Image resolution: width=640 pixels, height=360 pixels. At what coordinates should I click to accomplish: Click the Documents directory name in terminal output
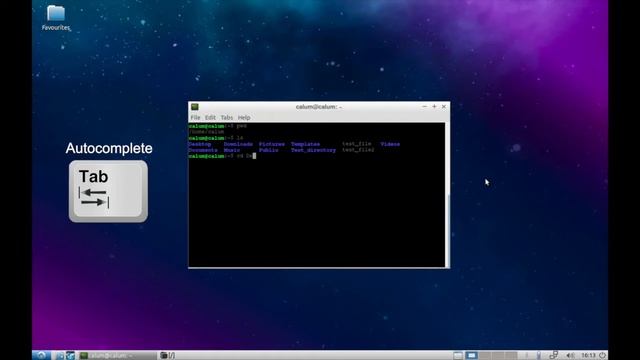203,150
